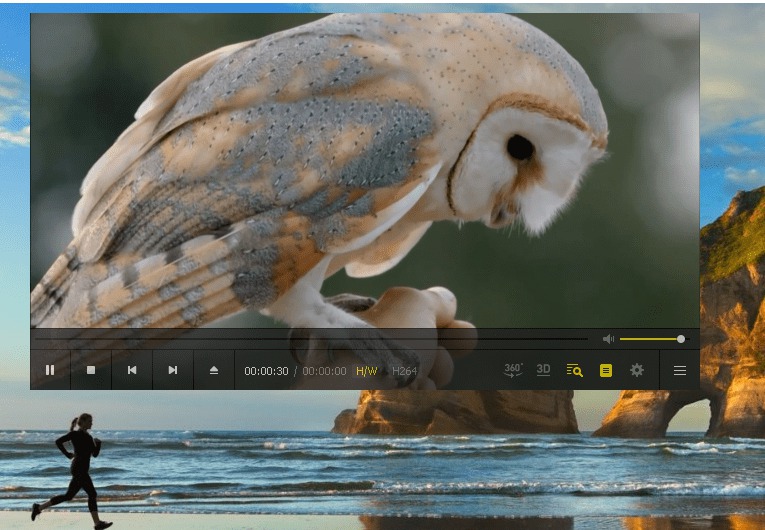Image resolution: width=765 pixels, height=530 pixels.
Task: Stop the video with the stop button
Action: click(91, 370)
